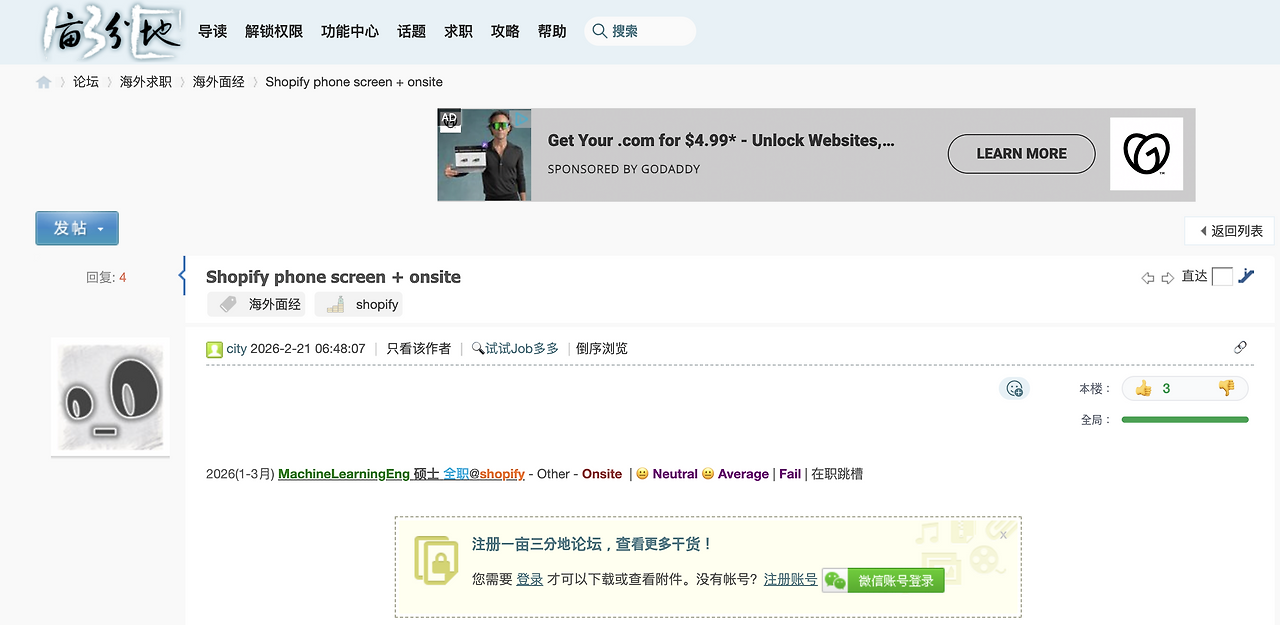Screen dimensions: 1280x625
Task: Enable 倒序浏览 reverse order browsing
Action: pyautogui.click(x=601, y=348)
